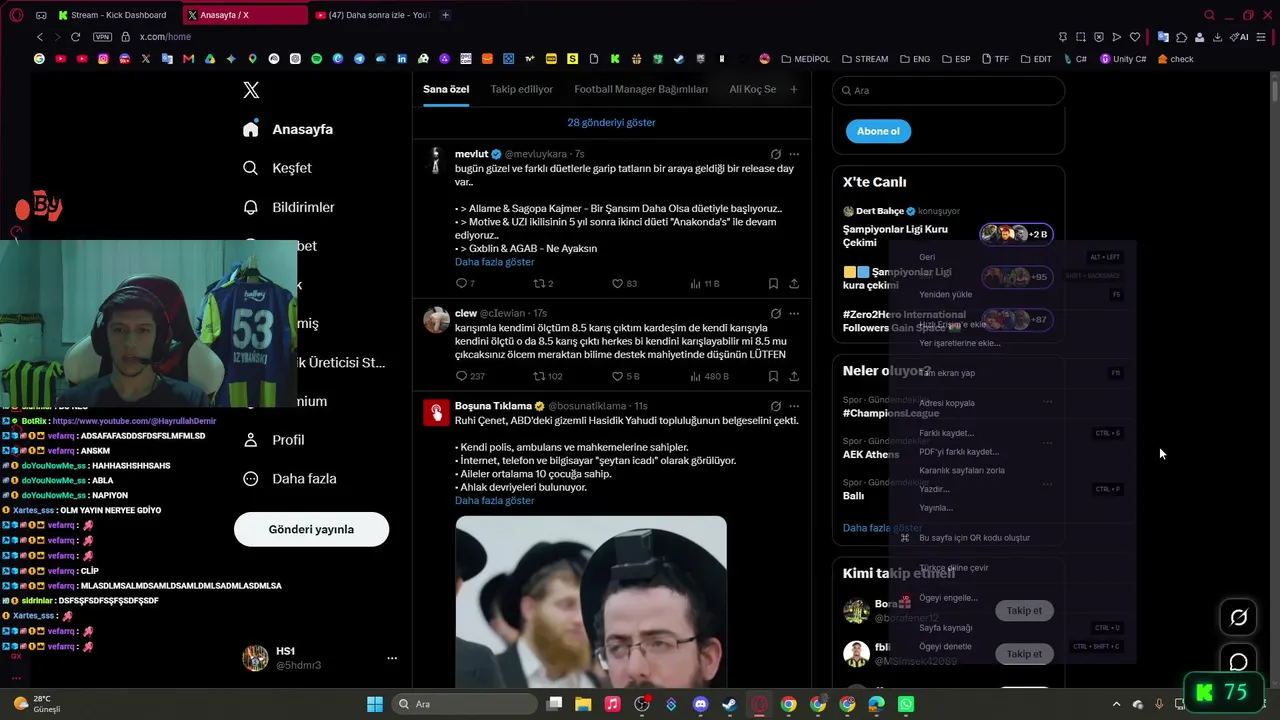Open account menu dots next to HS1

(x=392, y=658)
